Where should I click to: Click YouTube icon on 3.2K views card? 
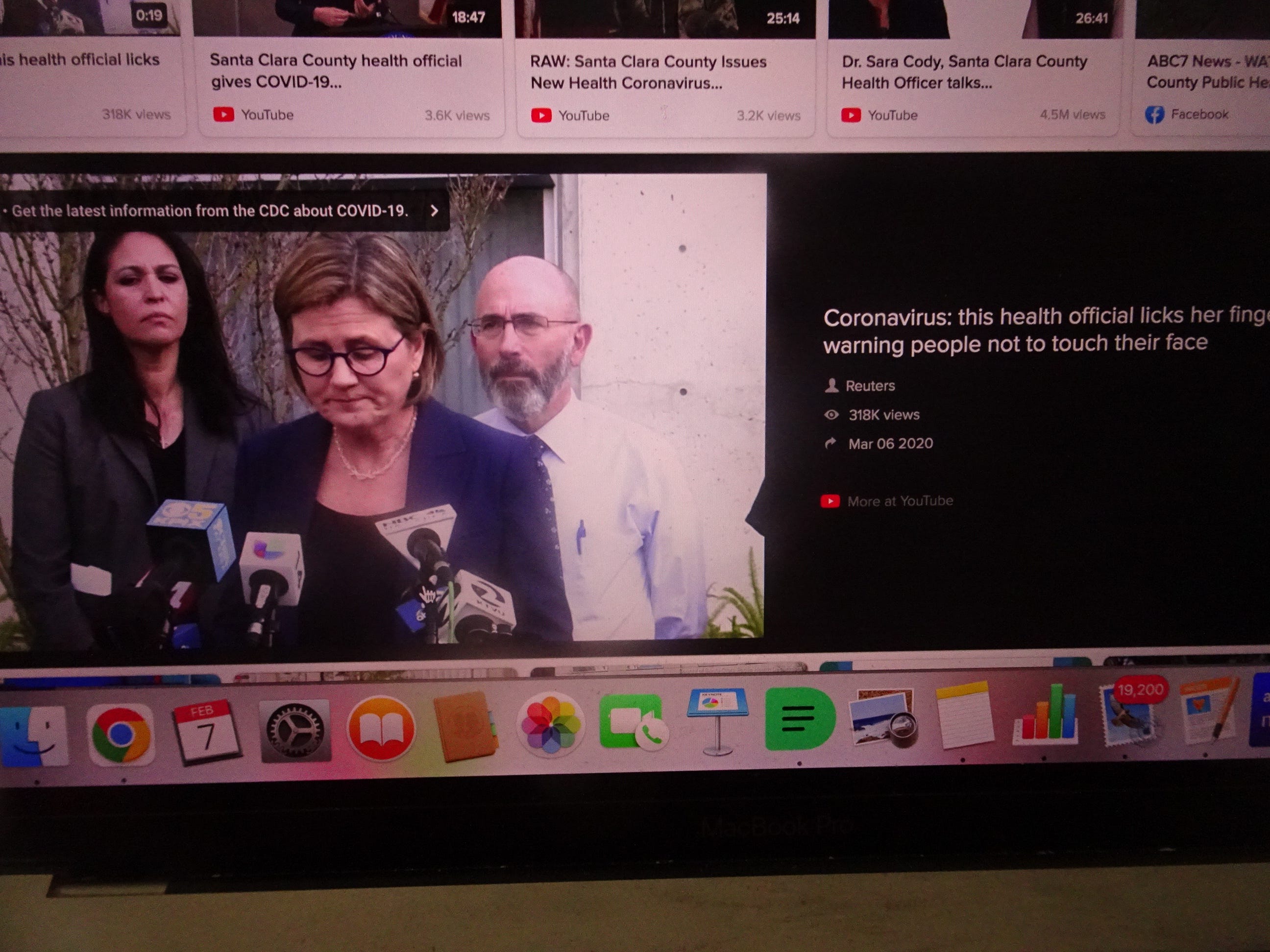click(541, 116)
